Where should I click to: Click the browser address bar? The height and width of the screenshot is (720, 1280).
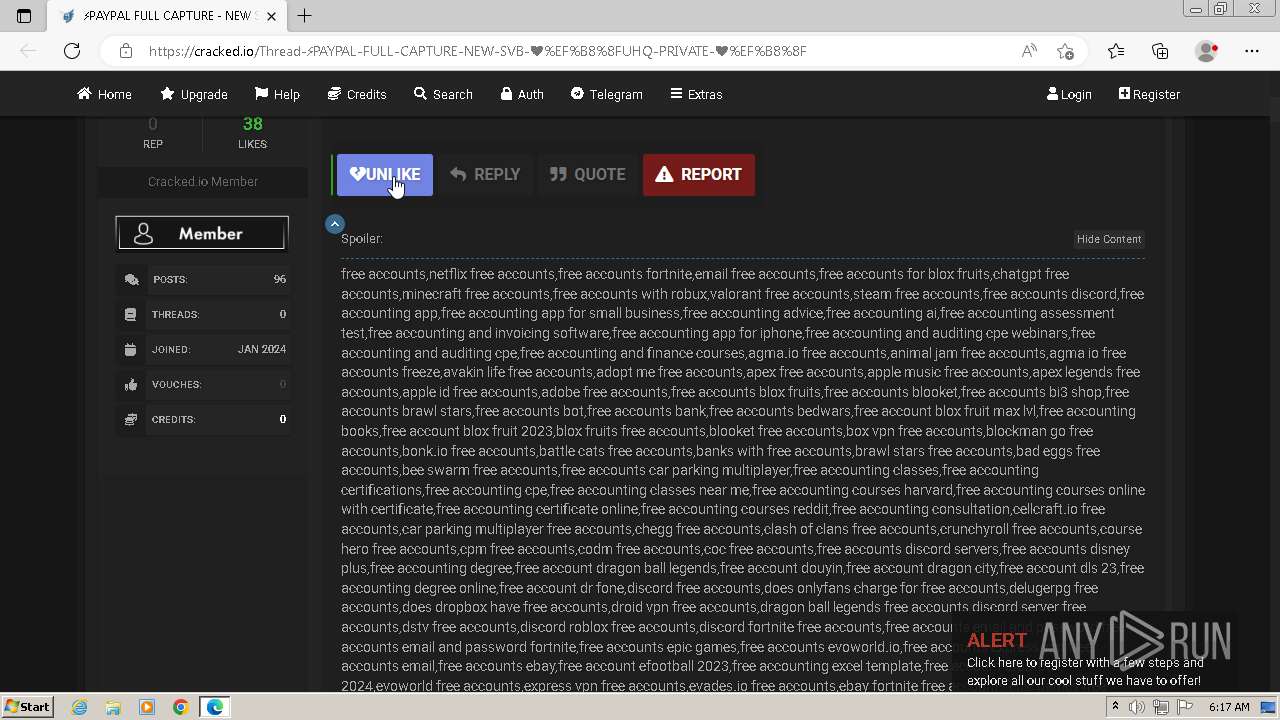tap(575, 51)
